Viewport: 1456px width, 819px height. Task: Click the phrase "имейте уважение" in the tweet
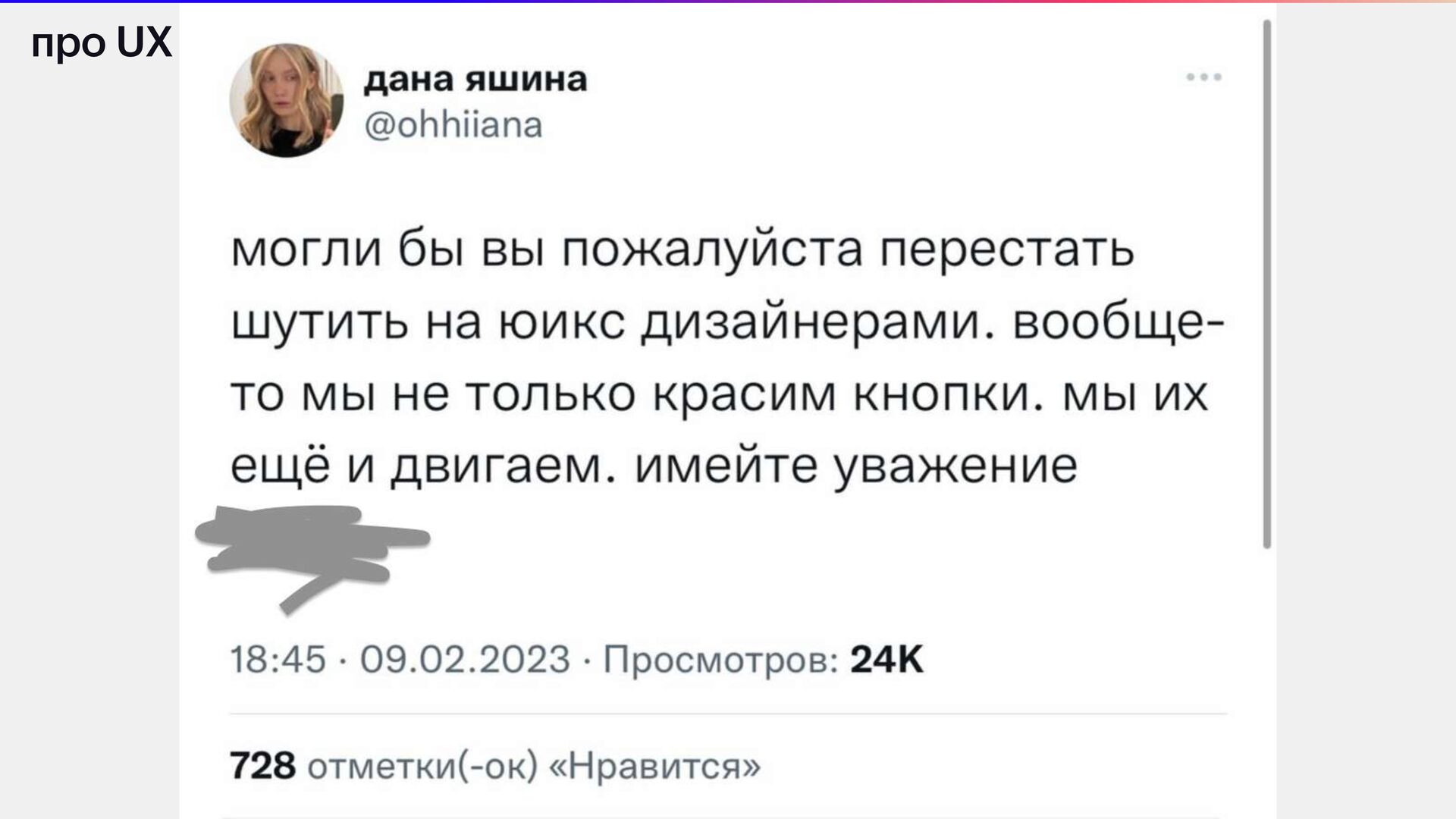coord(855,466)
